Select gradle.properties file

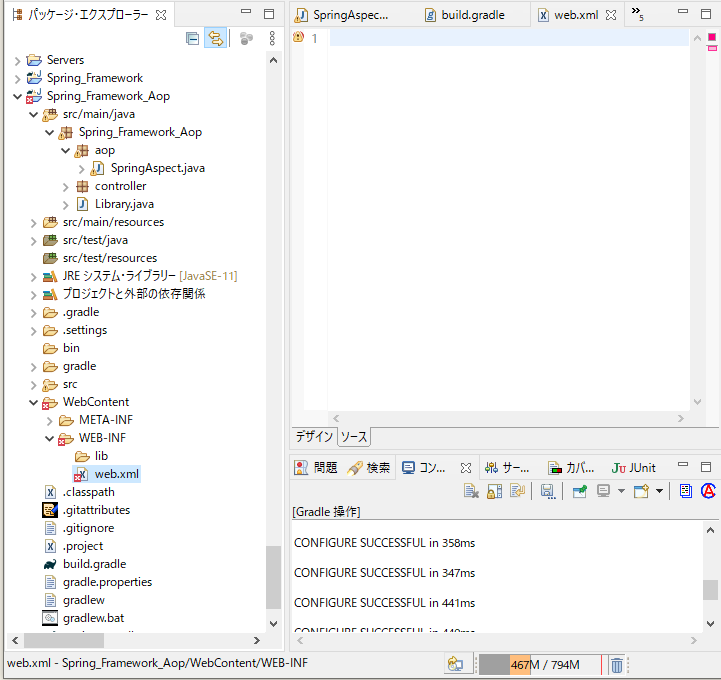point(107,582)
